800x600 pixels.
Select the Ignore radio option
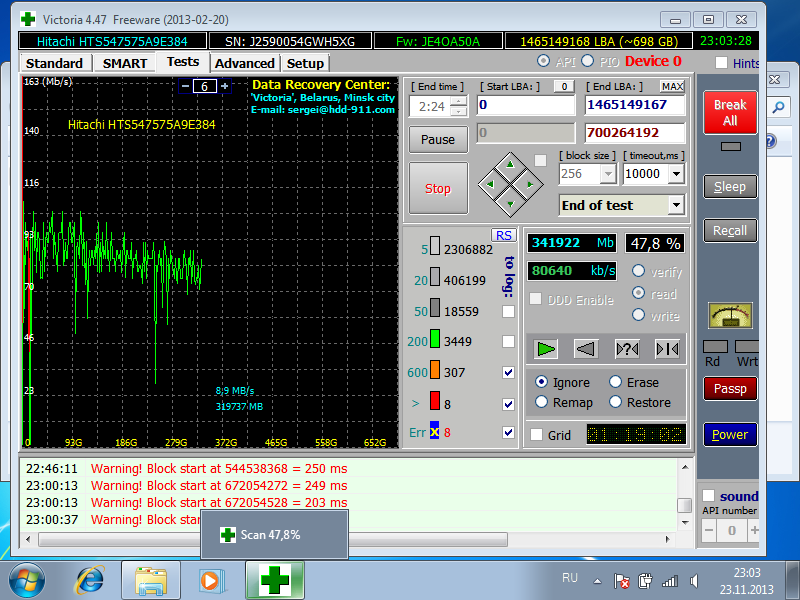(541, 382)
